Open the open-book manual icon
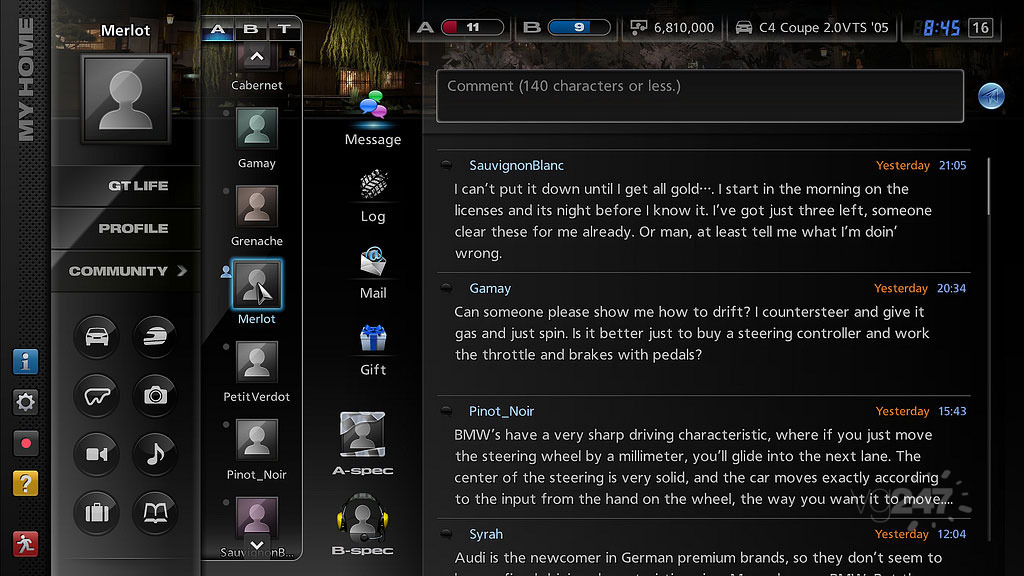 (155, 513)
